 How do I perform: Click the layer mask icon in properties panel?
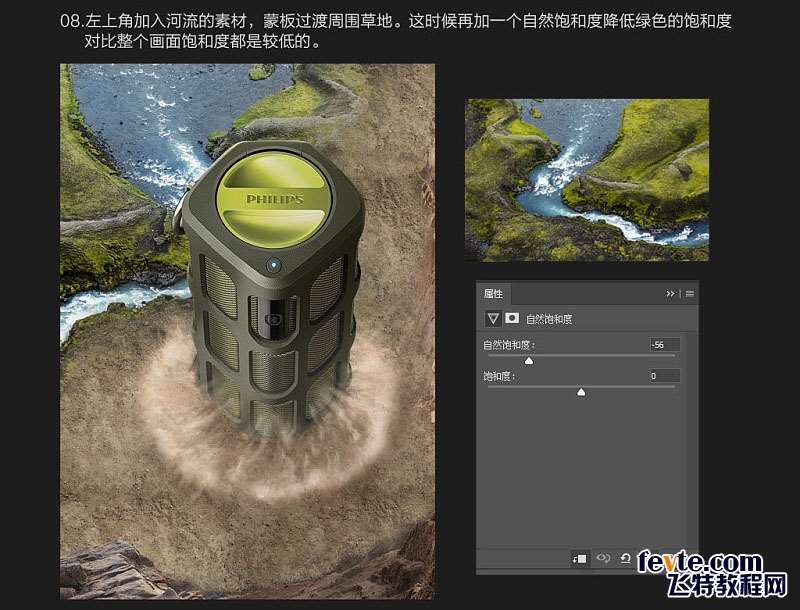click(x=512, y=319)
